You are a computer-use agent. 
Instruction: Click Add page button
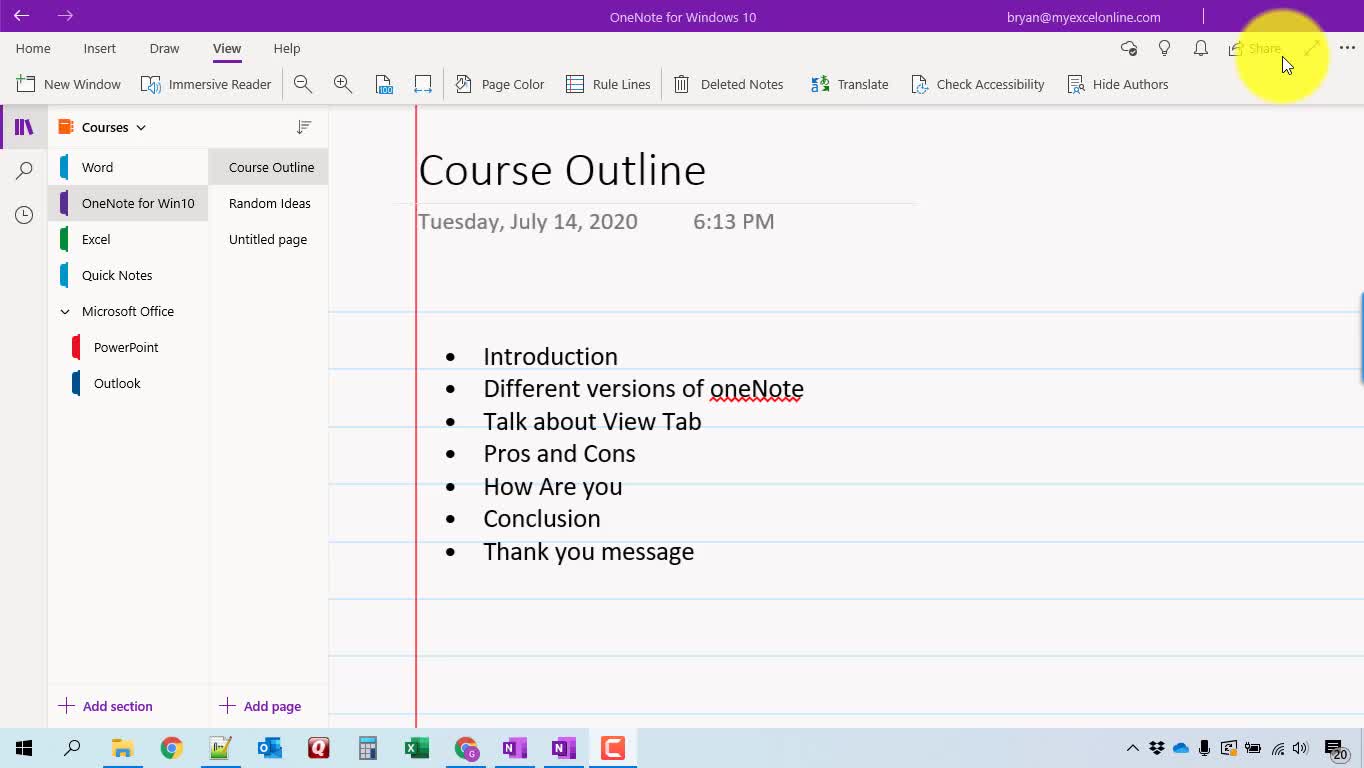pos(260,706)
